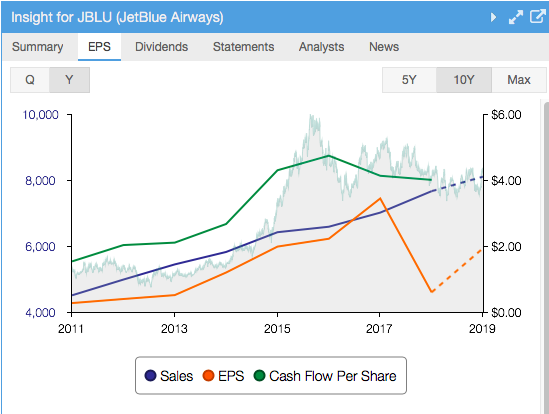This screenshot has width=549, height=414.
Task: Click the 8,000 left axis label
Action: (x=40, y=181)
